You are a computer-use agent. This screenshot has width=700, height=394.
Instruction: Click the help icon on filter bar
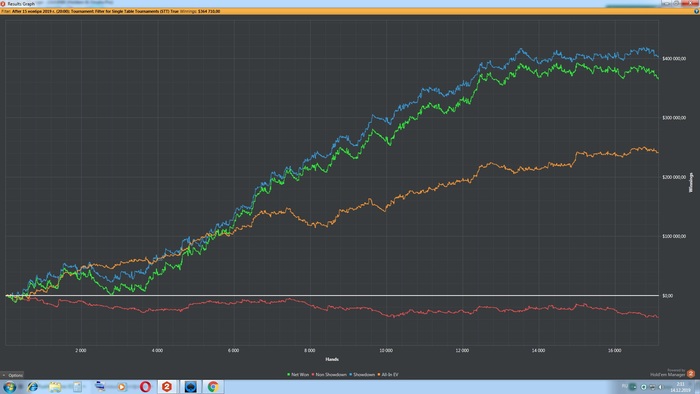click(x=696, y=11)
